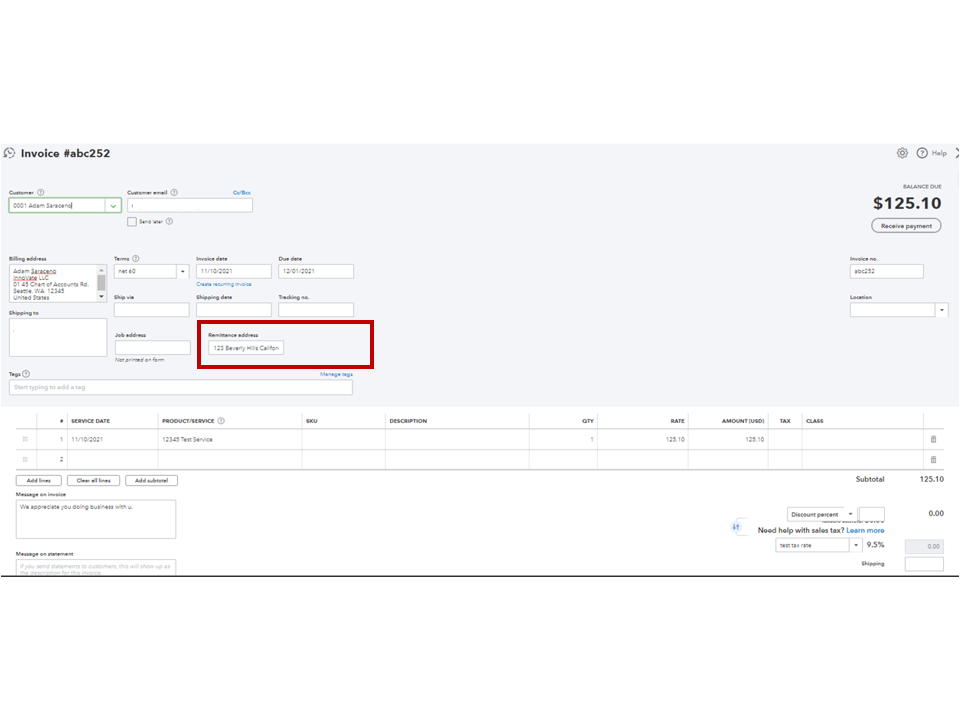Viewport: 960px width, 720px height.
Task: Click the rate 125.10 cell in row 1
Action: coord(643,439)
